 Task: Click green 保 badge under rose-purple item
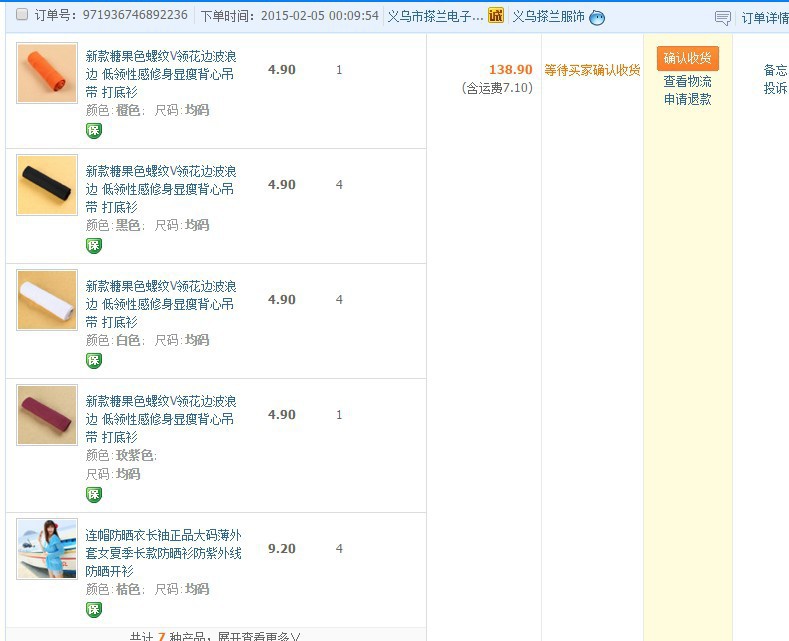tap(94, 495)
